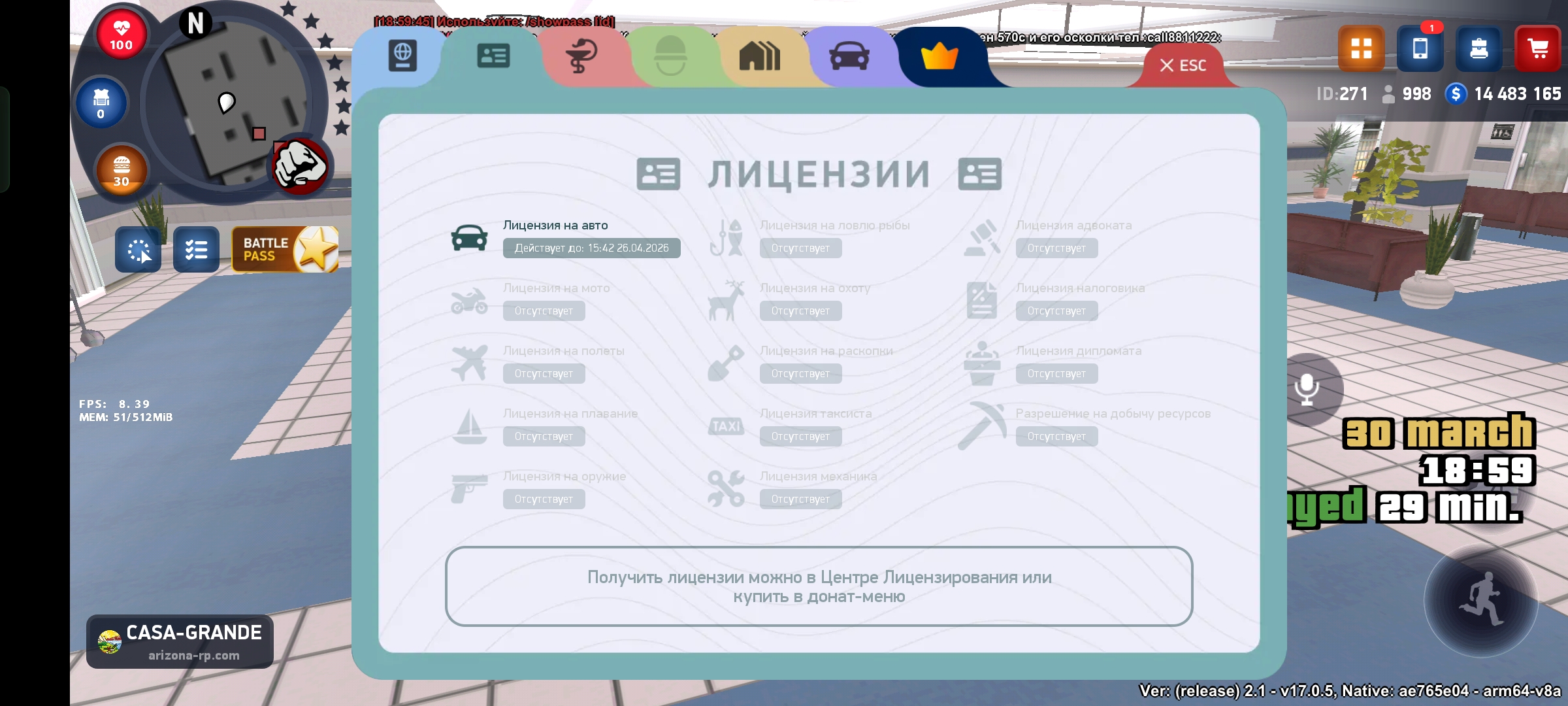
Task: Close the menu with ESC button
Action: tap(1183, 65)
